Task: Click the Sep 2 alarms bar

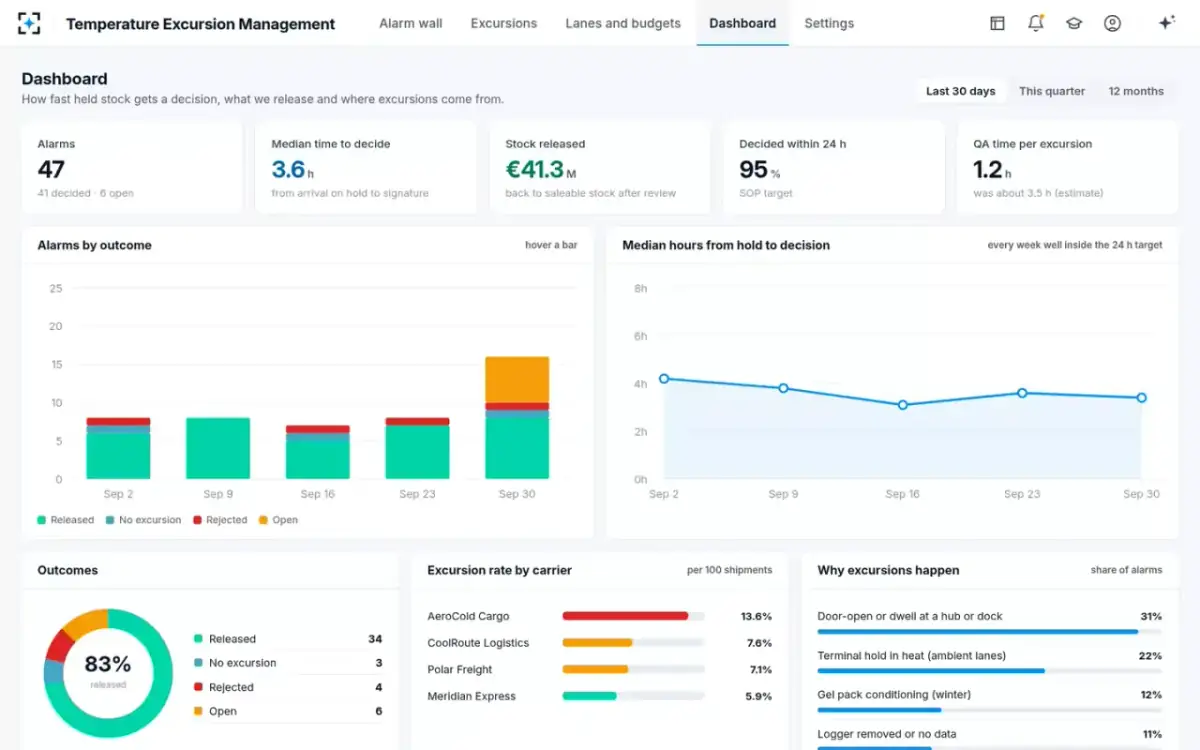Action: pyautogui.click(x=118, y=448)
